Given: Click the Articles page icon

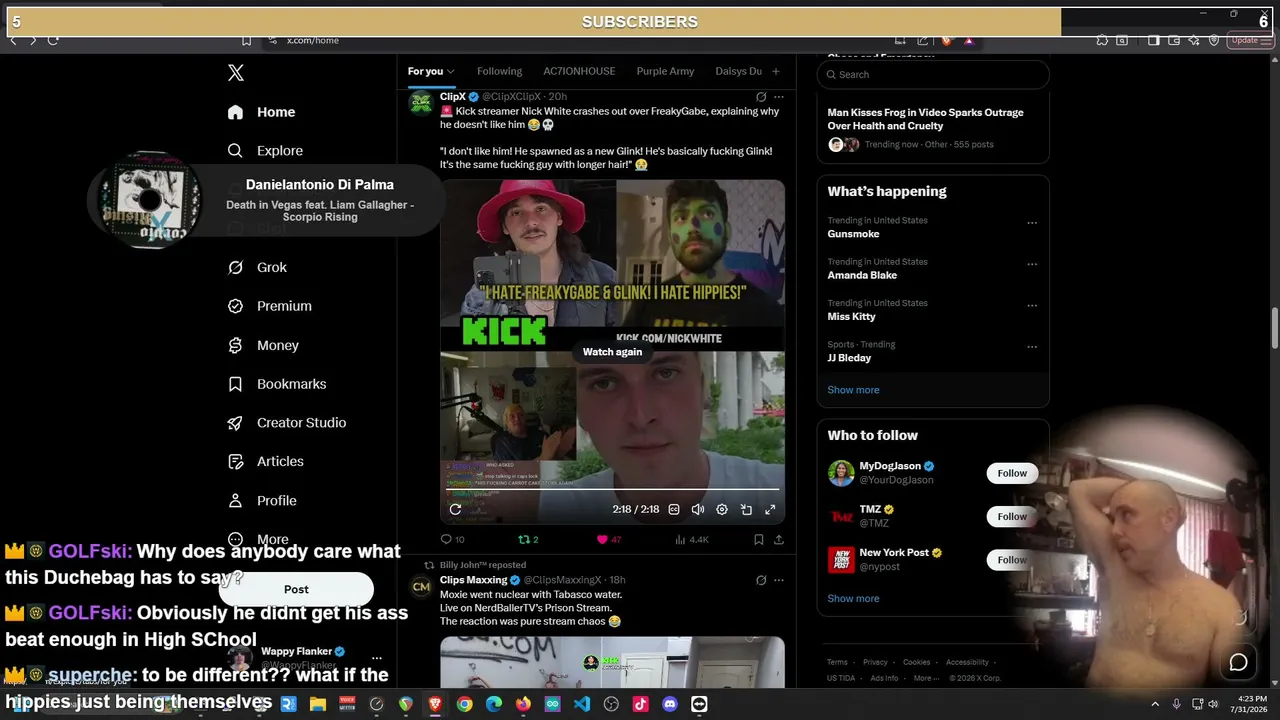Looking at the screenshot, I should point(235,462).
